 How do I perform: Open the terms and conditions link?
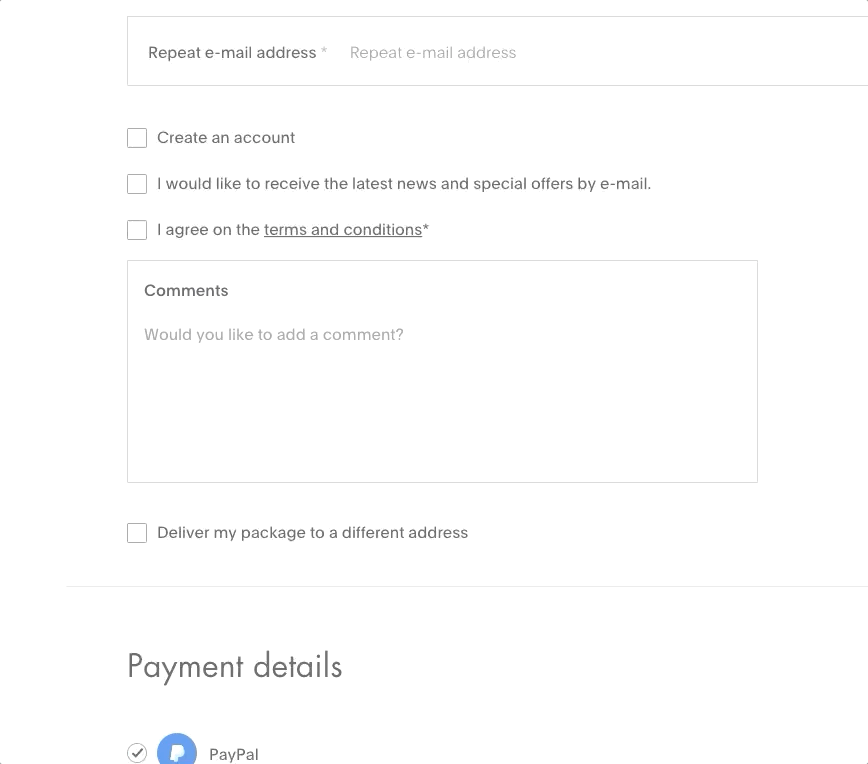pos(343,230)
